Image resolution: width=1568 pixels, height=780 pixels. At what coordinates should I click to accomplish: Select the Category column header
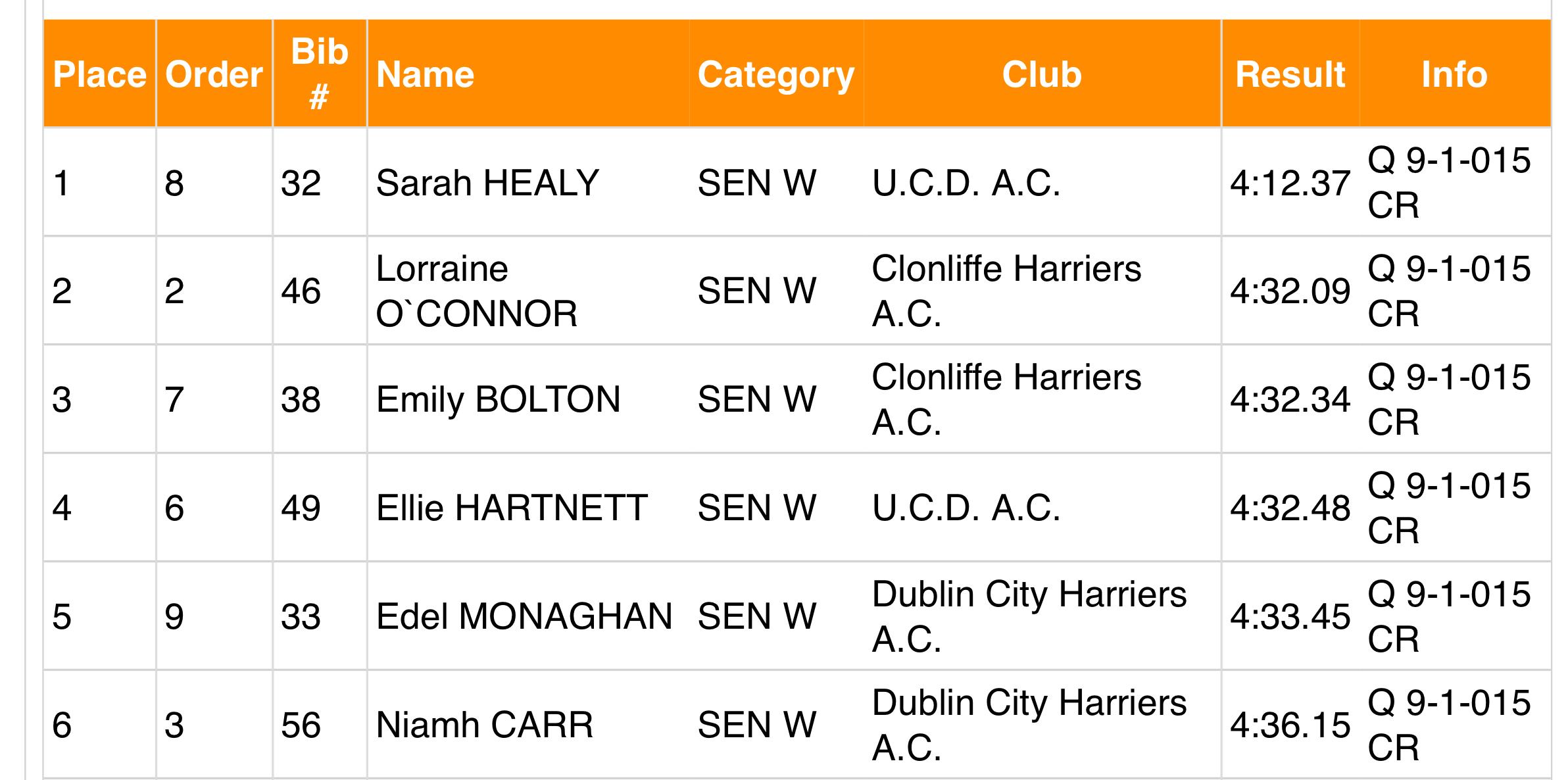[776, 74]
